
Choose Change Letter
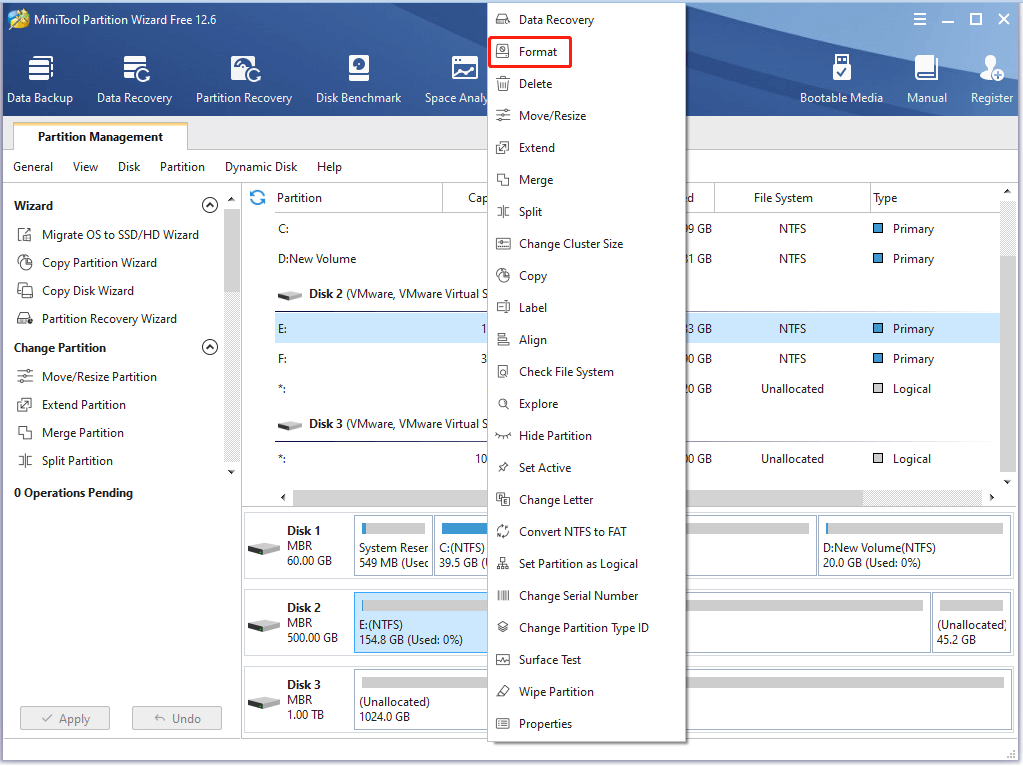[x=587, y=499]
